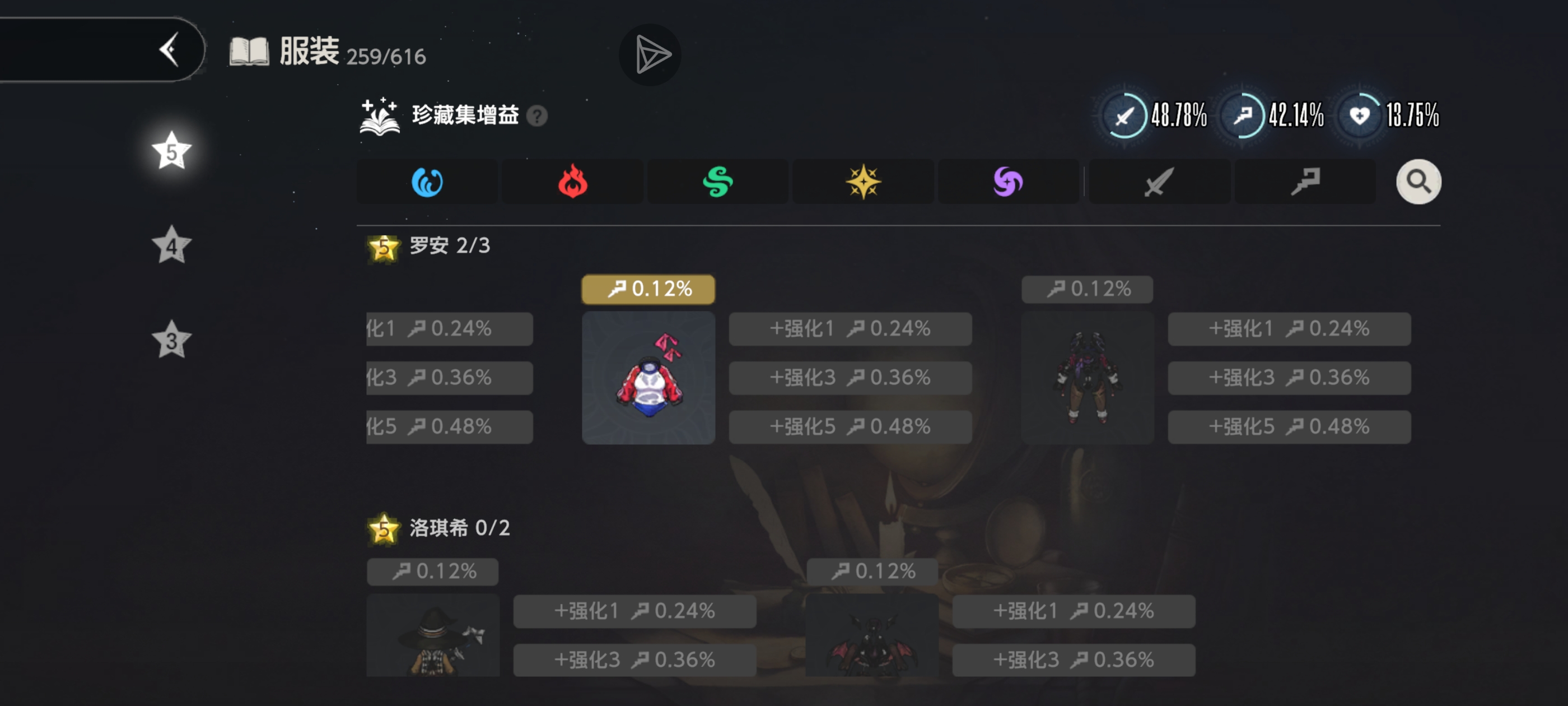The height and width of the screenshot is (706, 1568).
Task: Click the gold 0.12% bonus badge
Action: [x=648, y=289]
